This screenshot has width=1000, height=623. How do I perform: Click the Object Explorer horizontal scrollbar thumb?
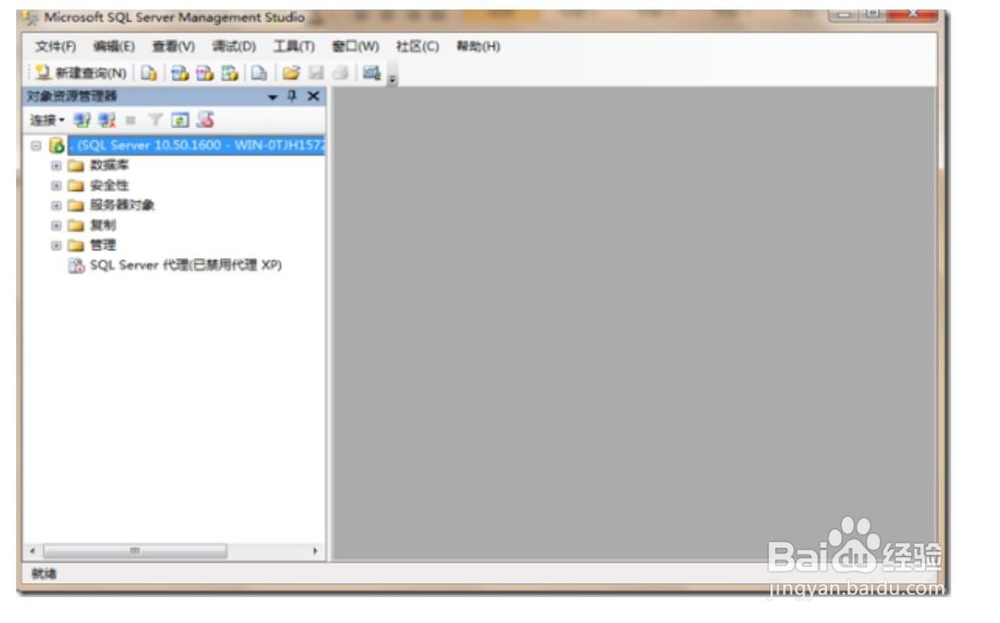click(135, 551)
